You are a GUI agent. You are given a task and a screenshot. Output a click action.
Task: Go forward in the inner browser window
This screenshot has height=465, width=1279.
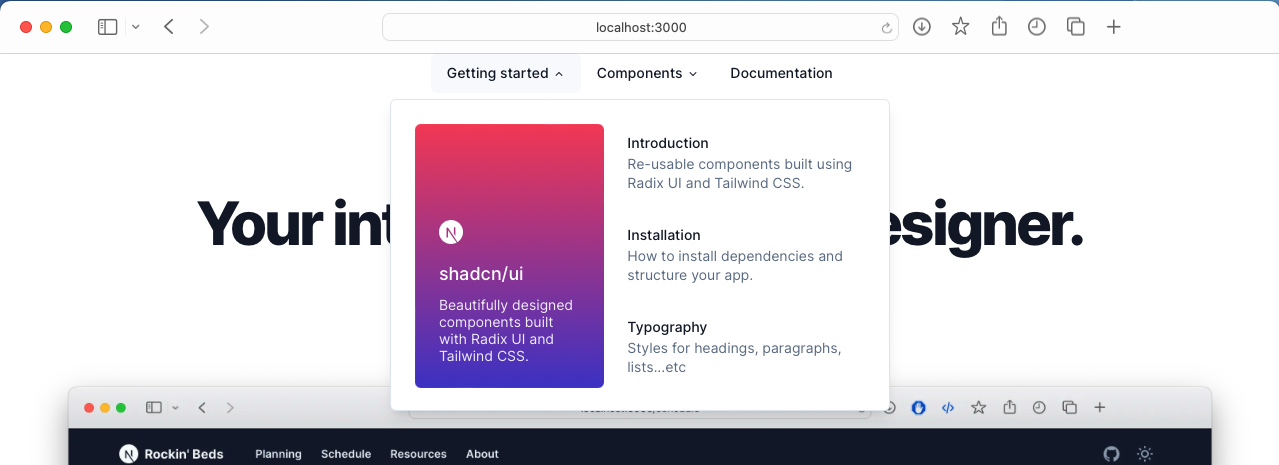(230, 407)
